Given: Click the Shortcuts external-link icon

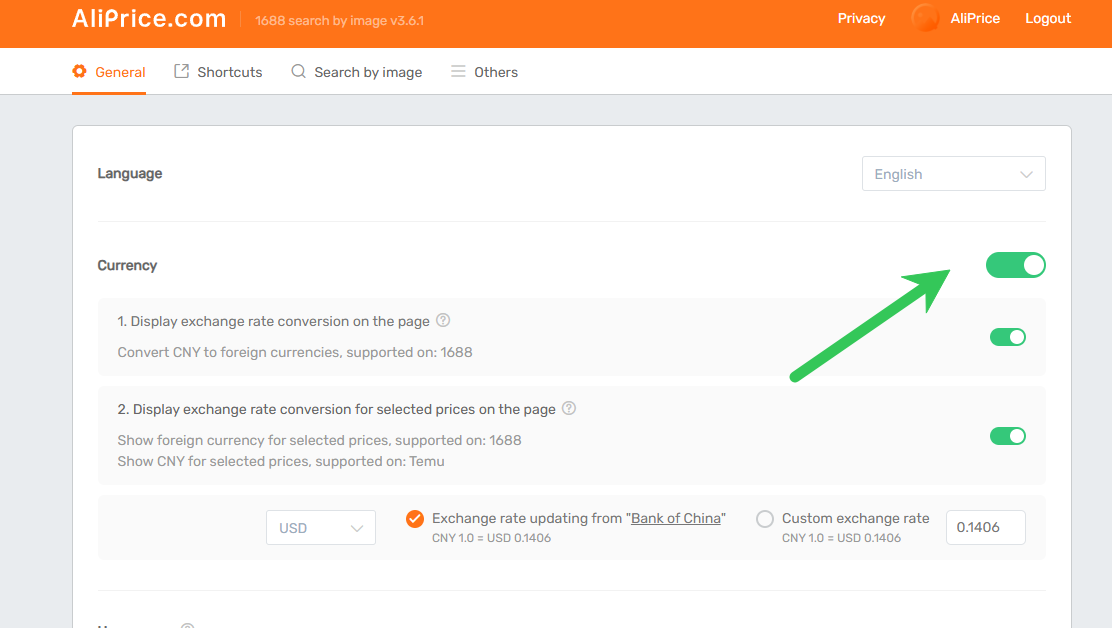Looking at the screenshot, I should (x=182, y=72).
